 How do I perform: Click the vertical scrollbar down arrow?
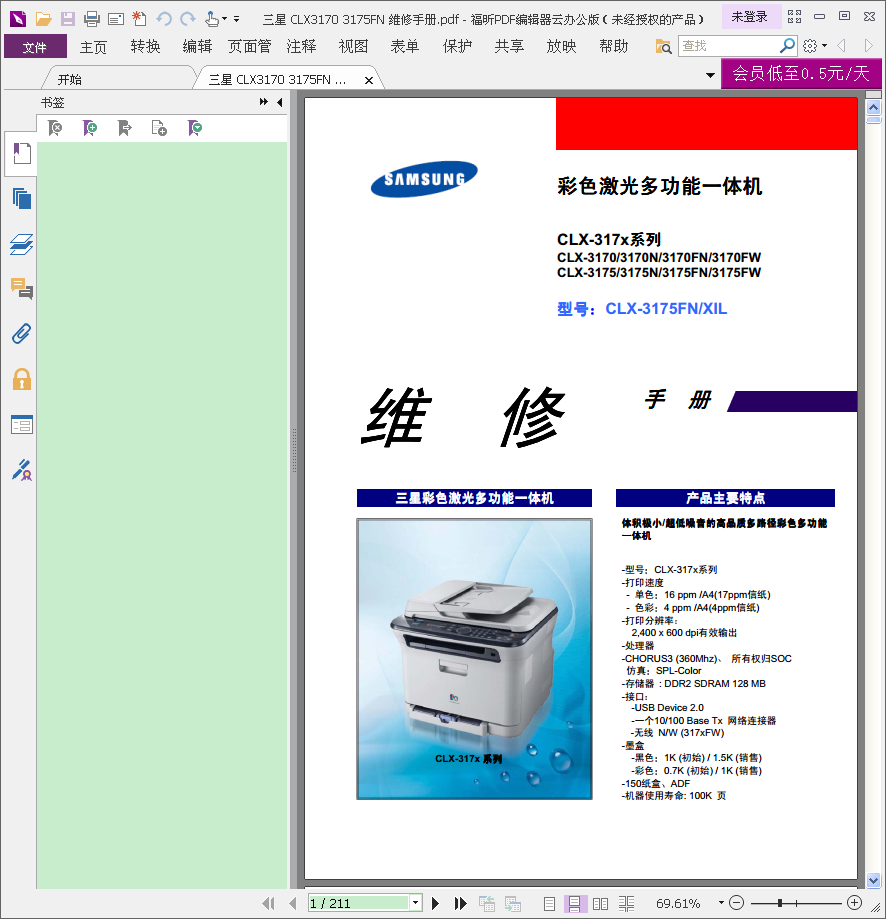873,880
